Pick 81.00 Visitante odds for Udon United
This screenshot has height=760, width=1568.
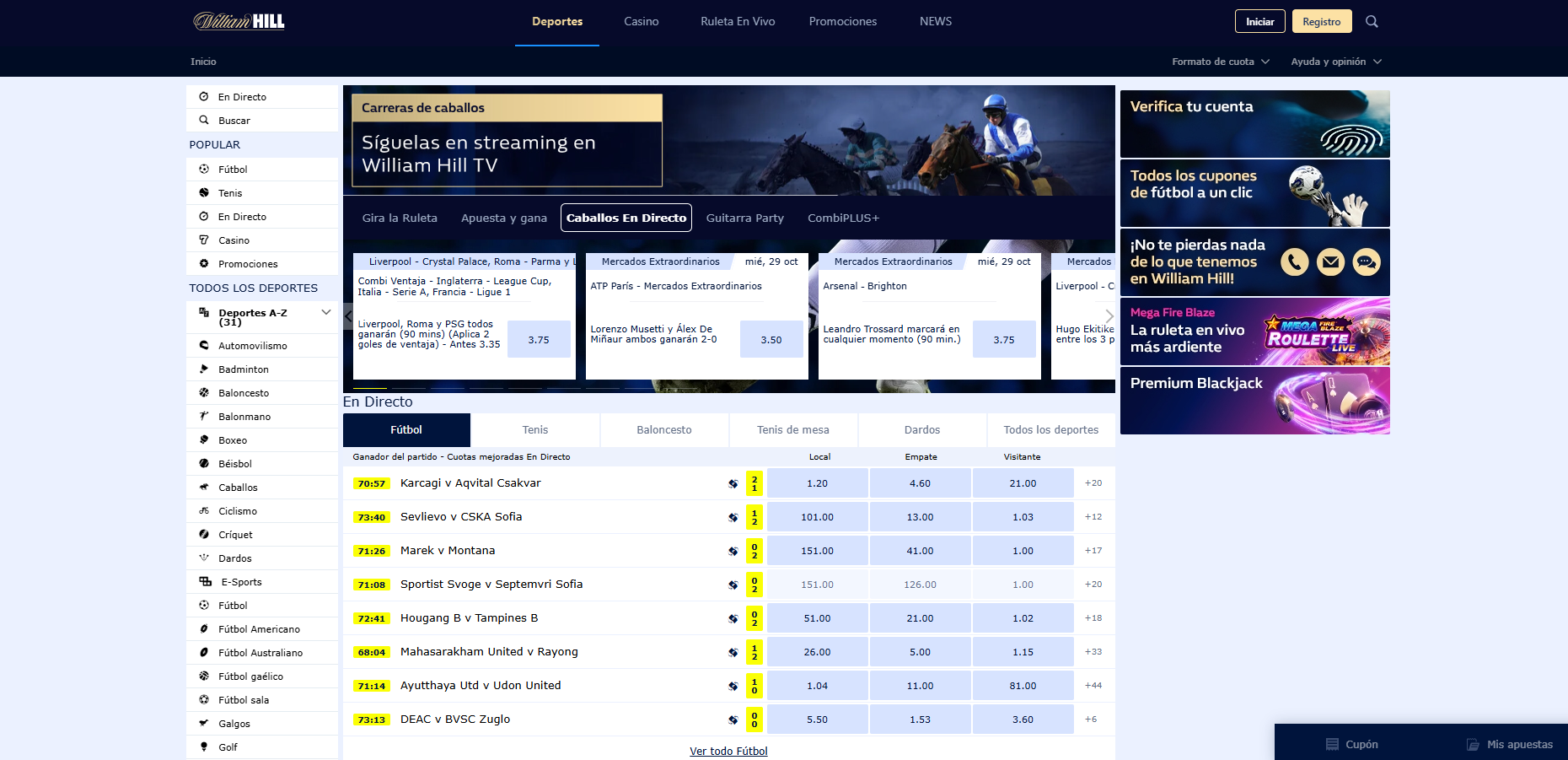[x=1023, y=686]
